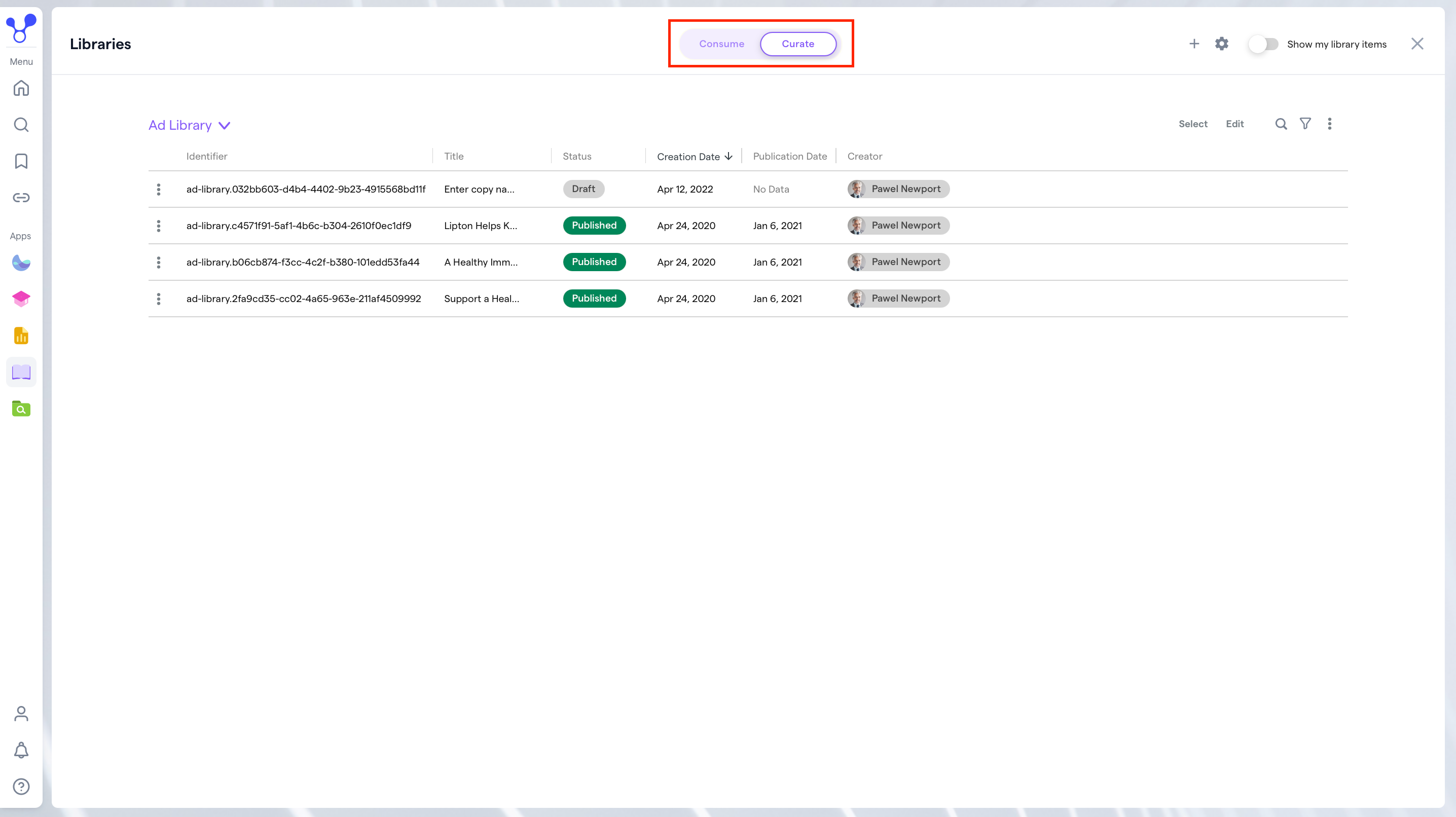Open library settings gear icon
The width and height of the screenshot is (1456, 817).
tap(1222, 44)
